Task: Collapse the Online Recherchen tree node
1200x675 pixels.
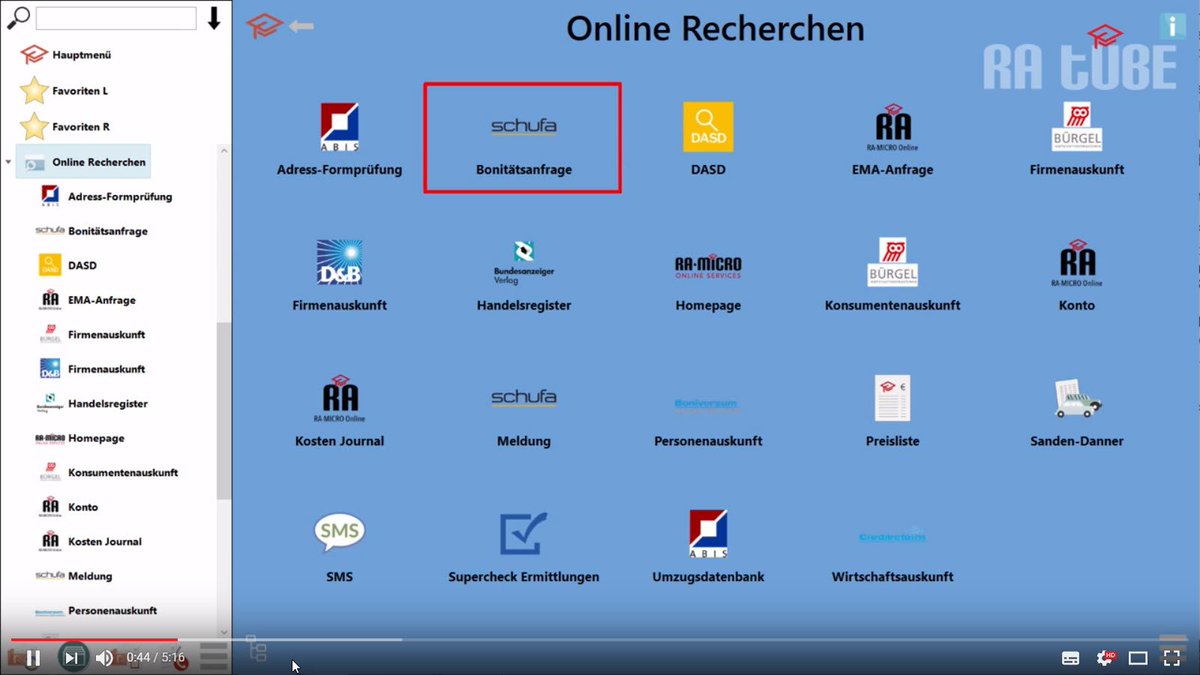Action: tap(9, 162)
